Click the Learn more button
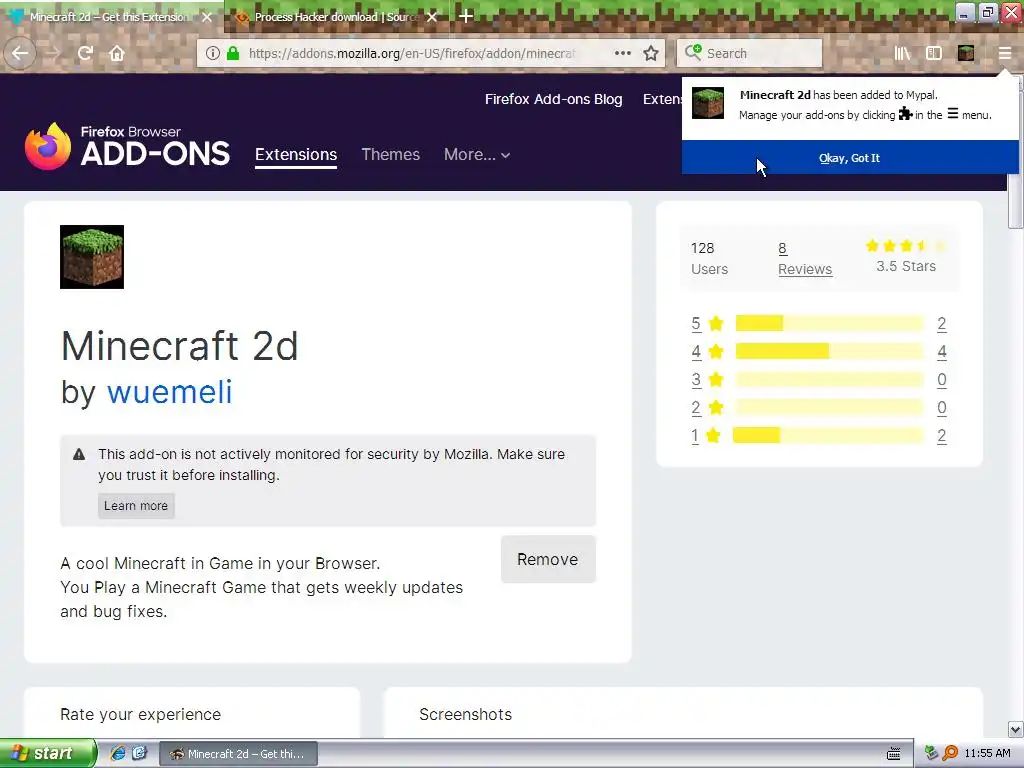The height and width of the screenshot is (768, 1024). click(136, 505)
